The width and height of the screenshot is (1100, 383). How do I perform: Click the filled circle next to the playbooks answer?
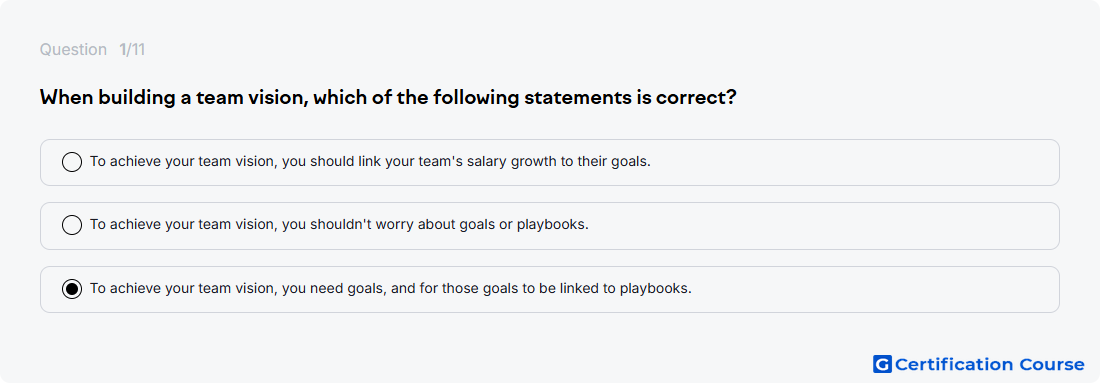[x=72, y=288]
